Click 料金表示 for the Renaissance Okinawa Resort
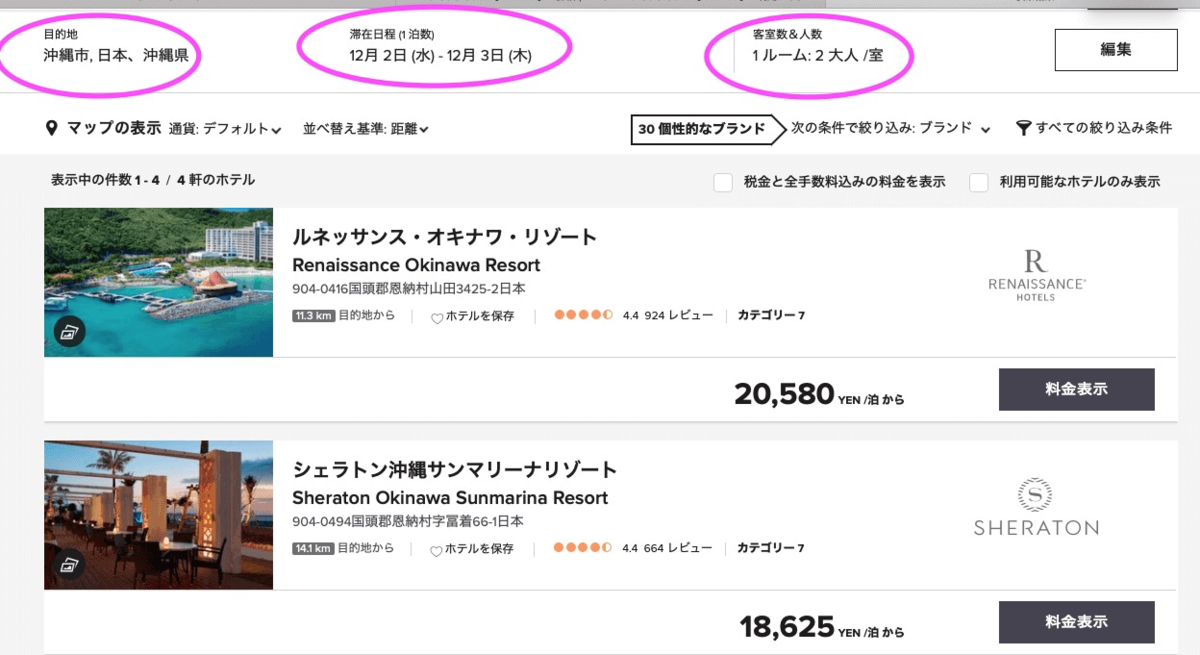 point(1076,389)
